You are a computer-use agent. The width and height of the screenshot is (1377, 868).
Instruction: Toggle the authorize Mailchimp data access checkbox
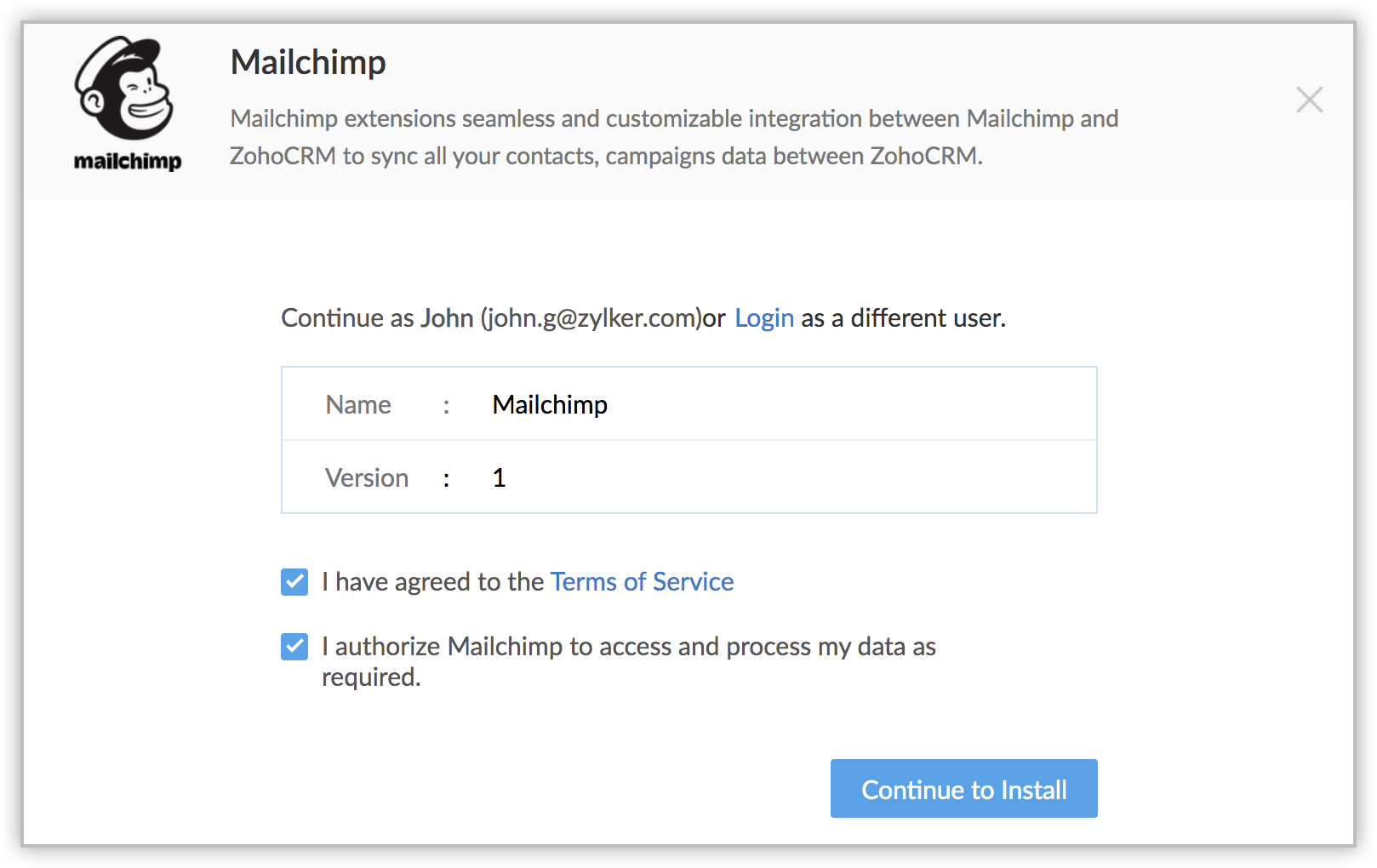(x=294, y=647)
